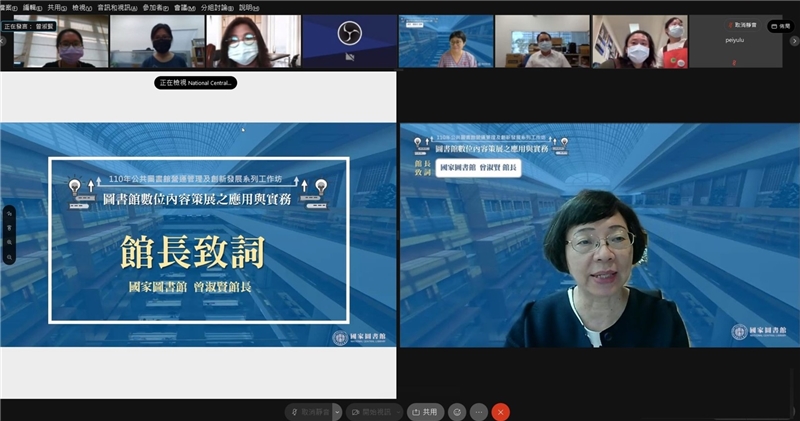Expand video options arrow beside start video
The image size is (800, 421).
pos(398,412)
